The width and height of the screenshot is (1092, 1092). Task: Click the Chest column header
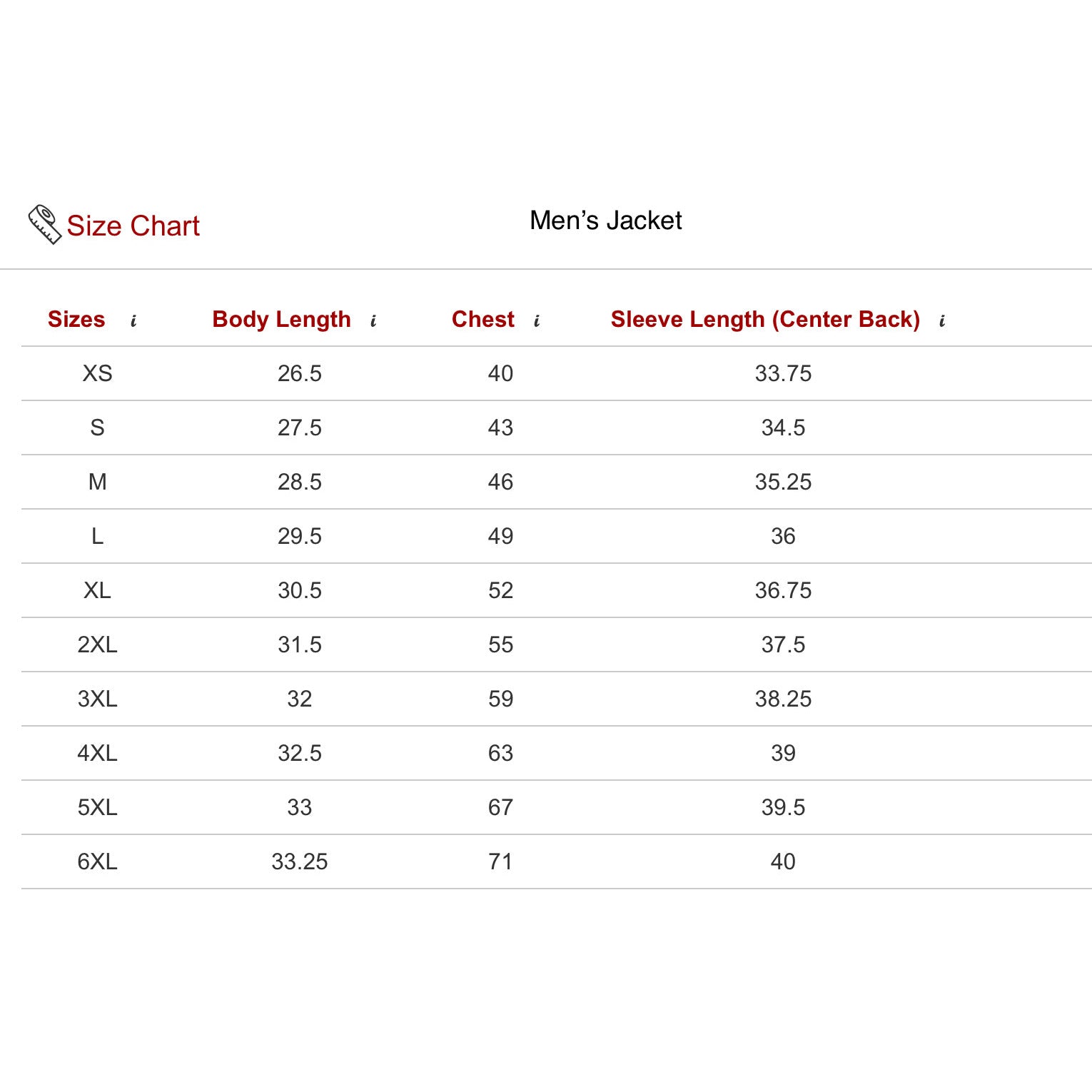pyautogui.click(x=482, y=319)
